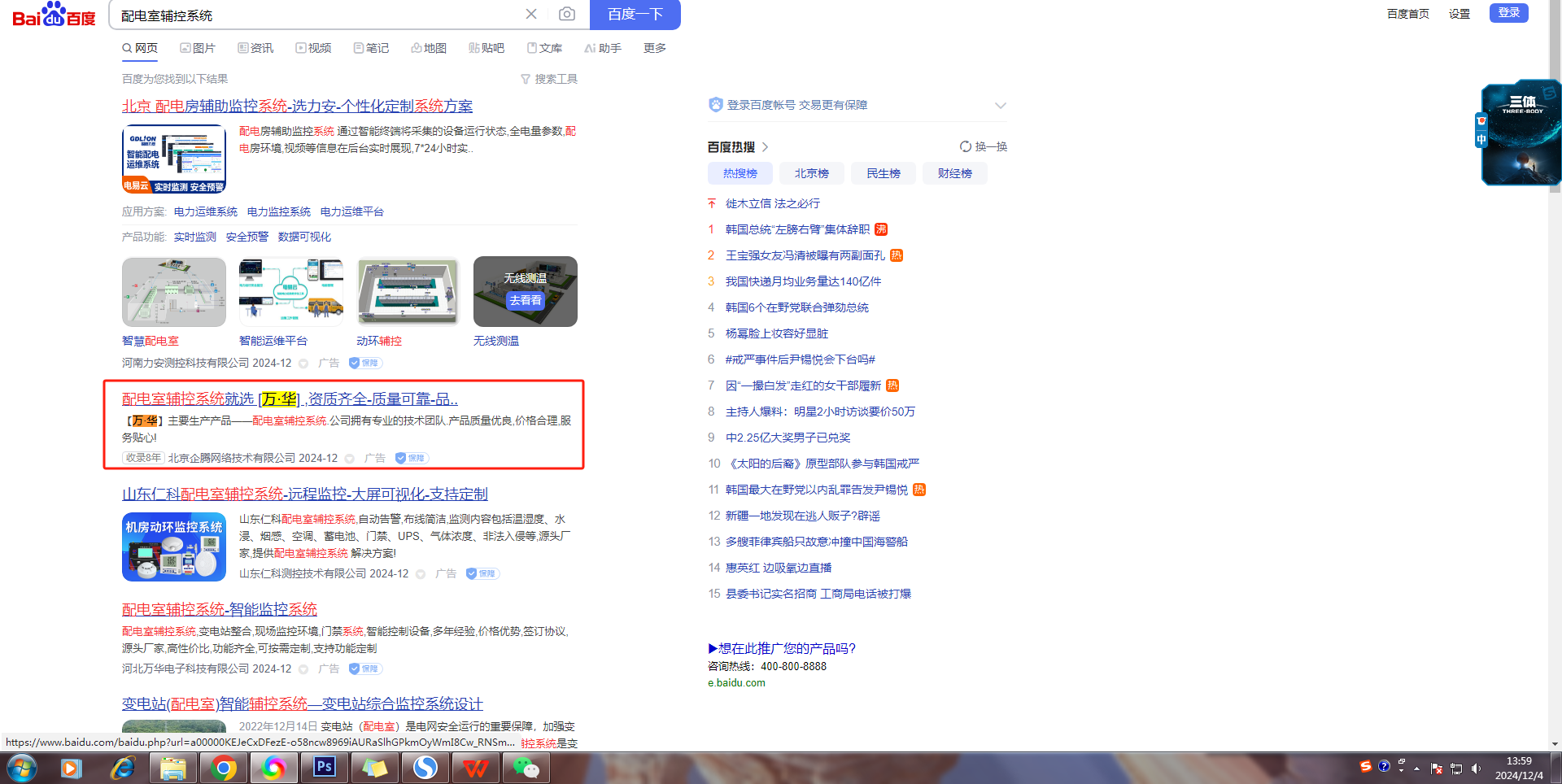The width and height of the screenshot is (1562, 784).
Task: Open 想在此推广您的产品吗 promotion link
Action: tap(782, 648)
